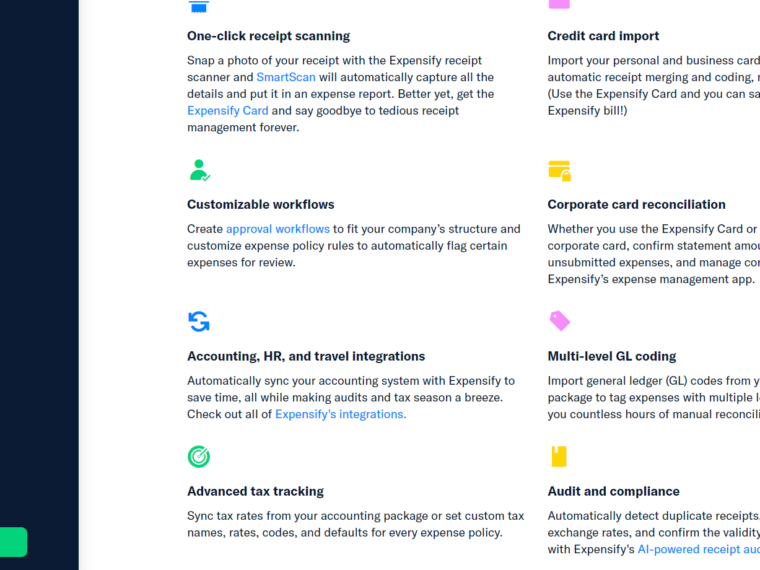This screenshot has height=570, width=760.
Task: Click the green target tax tracking icon
Action: (199, 457)
